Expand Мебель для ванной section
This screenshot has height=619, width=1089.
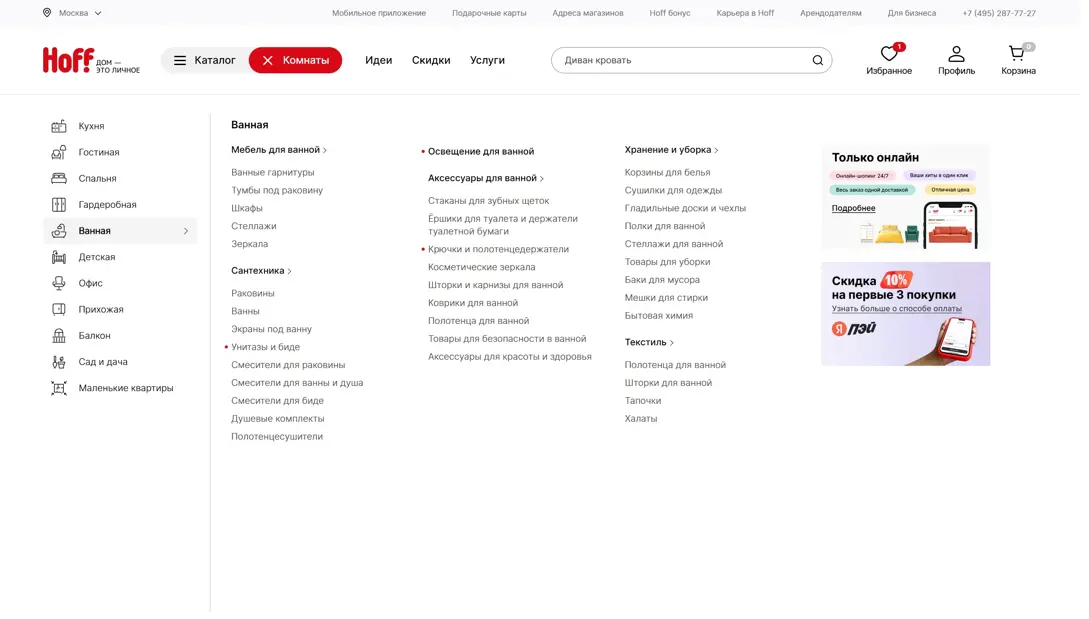click(x=279, y=150)
